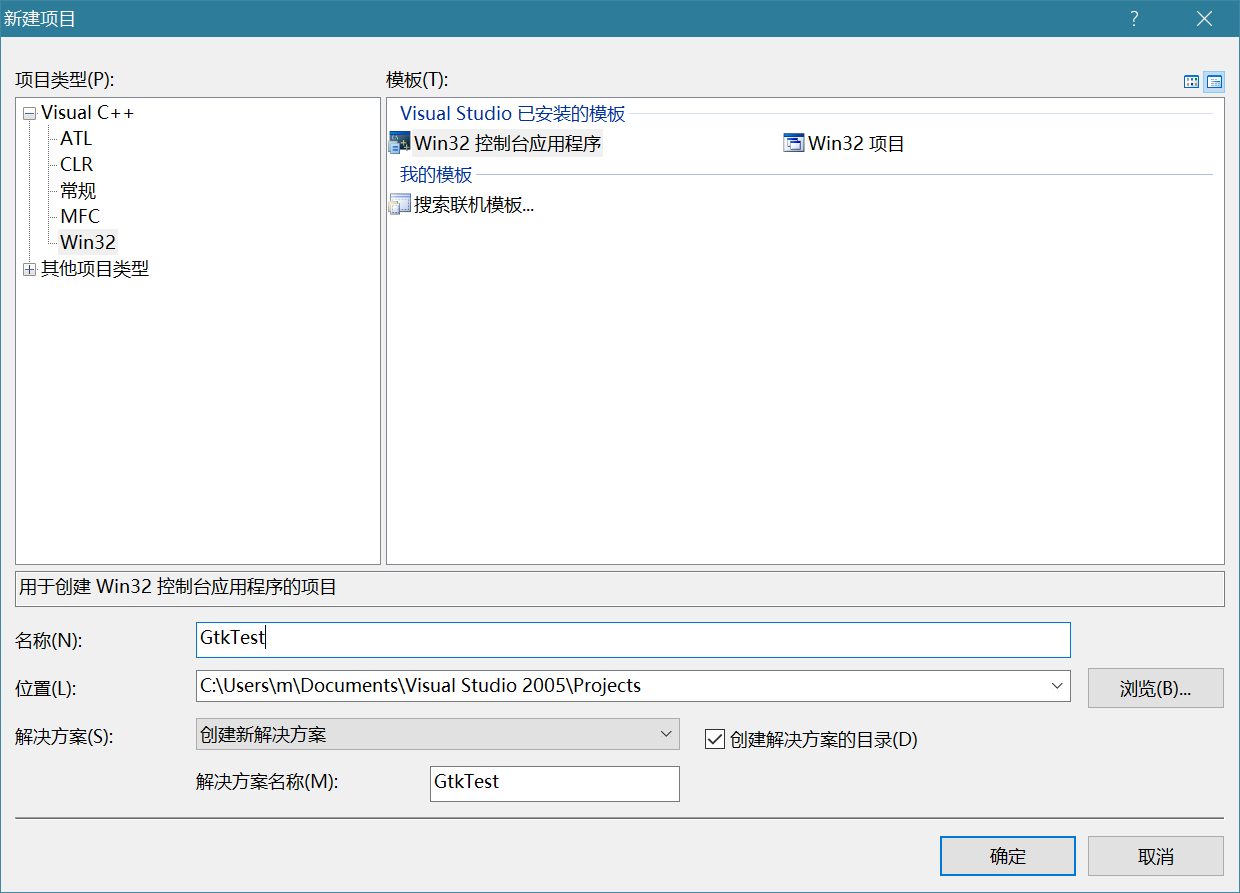Open the 位置 path dropdown
The height and width of the screenshot is (893, 1240).
[x=1057, y=686]
